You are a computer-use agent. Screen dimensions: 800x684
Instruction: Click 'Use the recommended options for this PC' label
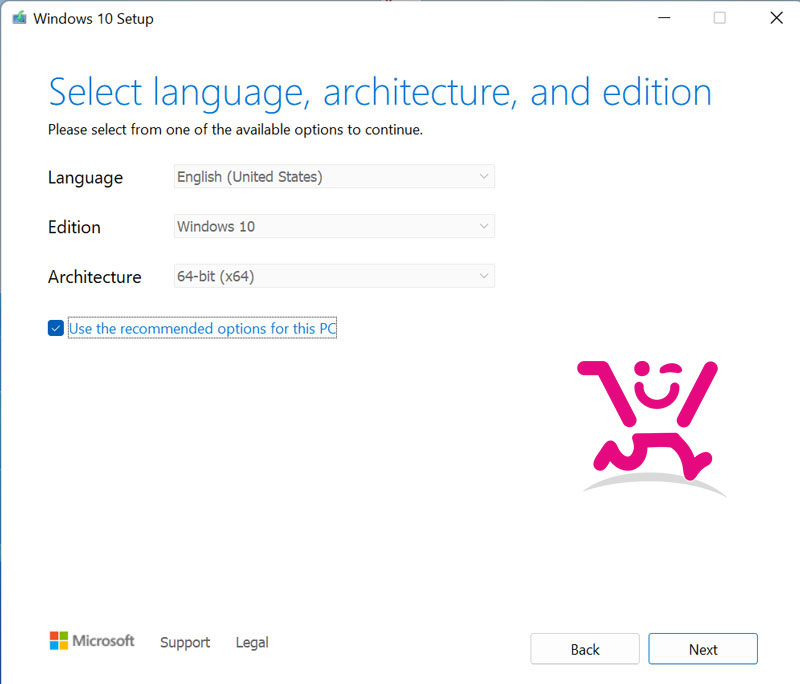(x=203, y=328)
